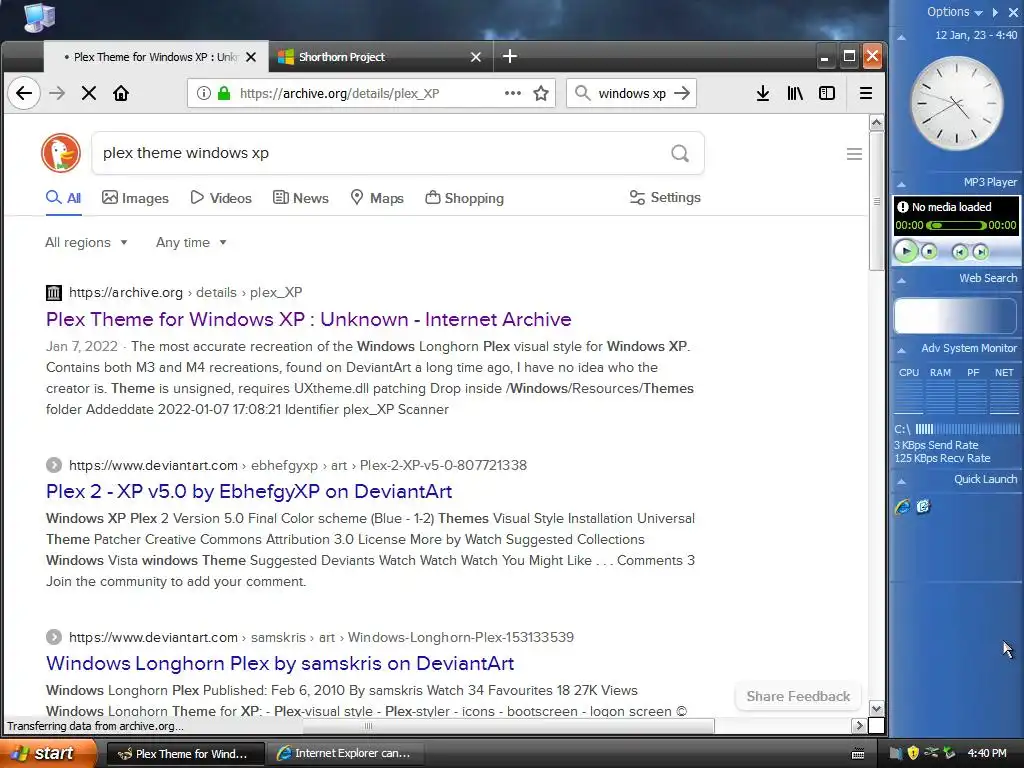Open the Firefox hamburger menu
This screenshot has height=768, width=1024.
[x=866, y=93]
